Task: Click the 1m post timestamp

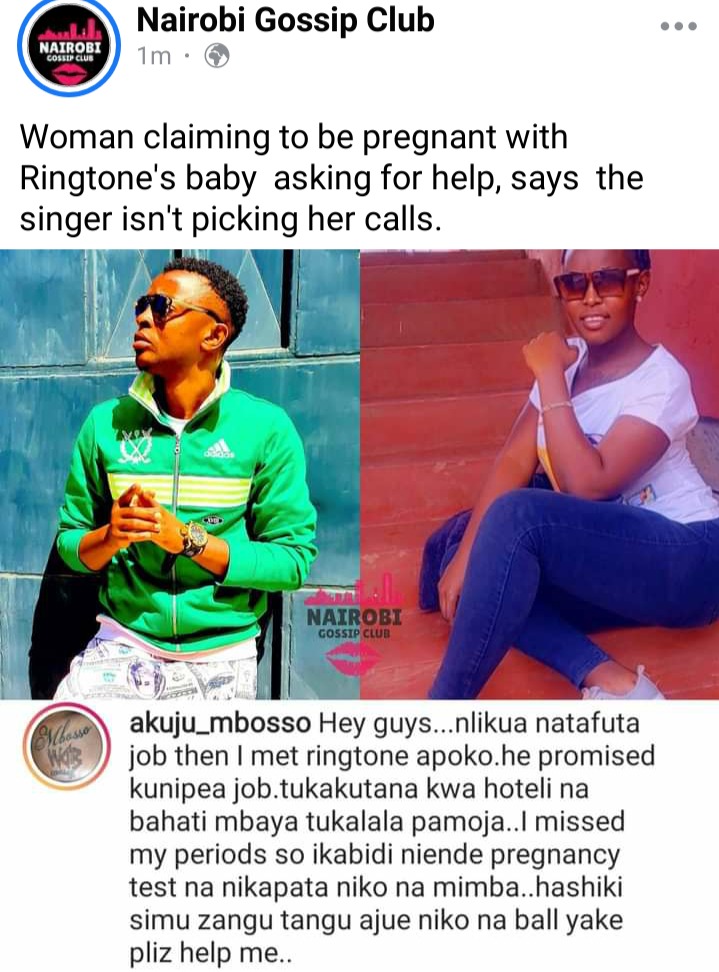Action: point(154,56)
